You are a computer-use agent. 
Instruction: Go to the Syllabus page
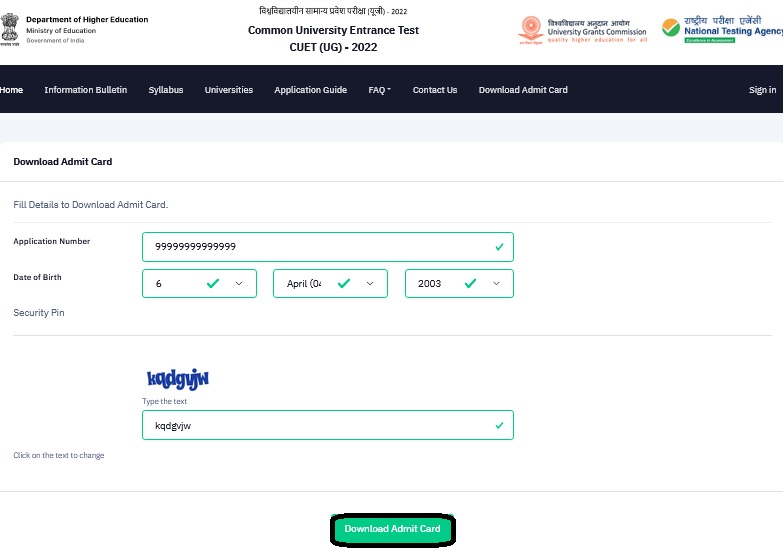click(166, 90)
